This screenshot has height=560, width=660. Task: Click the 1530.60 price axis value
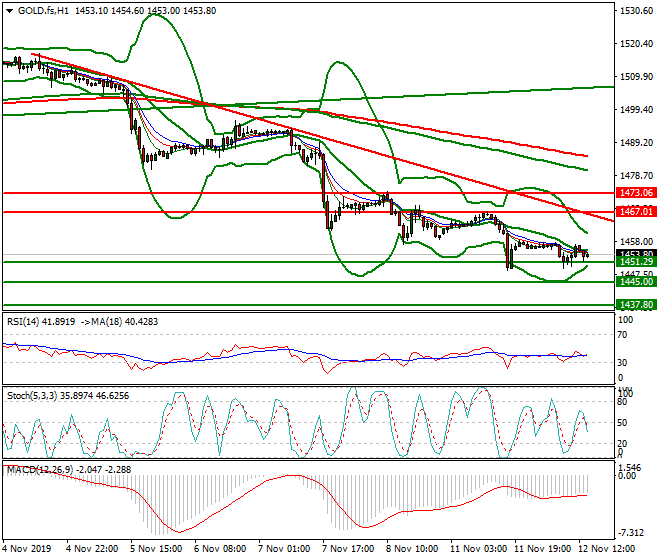[636, 11]
